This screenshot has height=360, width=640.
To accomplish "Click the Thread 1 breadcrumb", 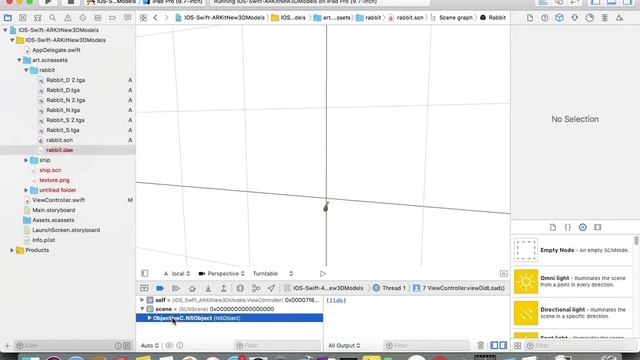I will point(389,288).
